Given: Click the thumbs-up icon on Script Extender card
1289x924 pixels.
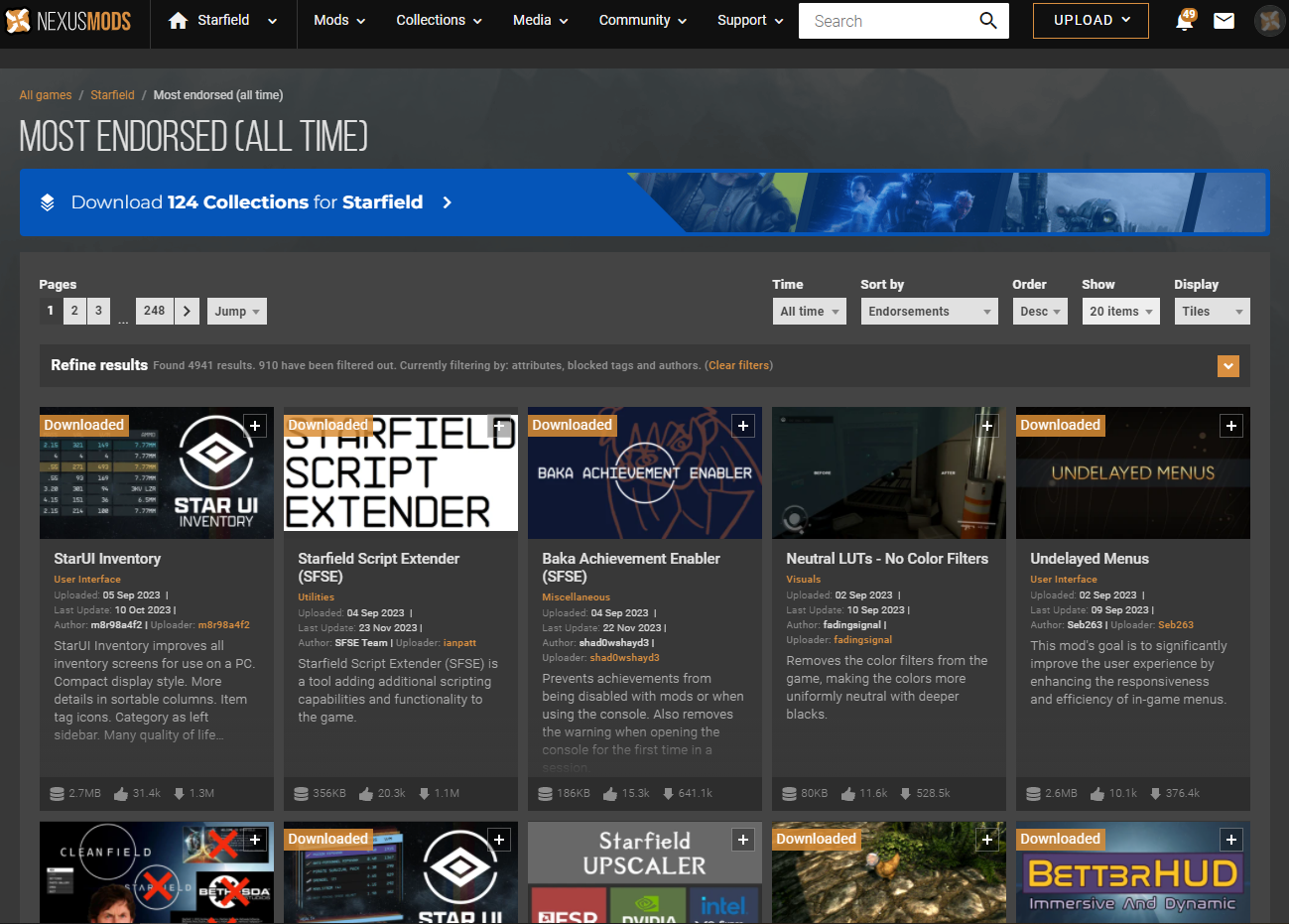Looking at the screenshot, I should 366,793.
